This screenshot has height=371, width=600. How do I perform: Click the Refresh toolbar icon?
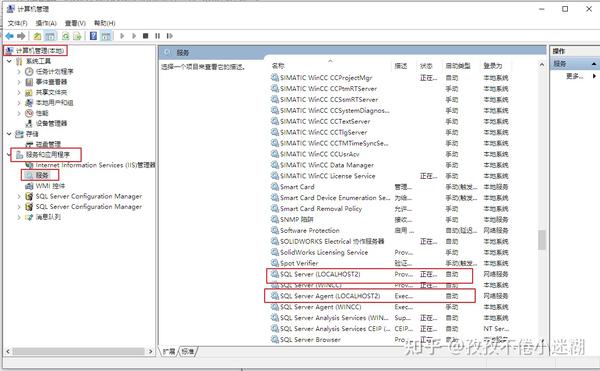click(65, 36)
